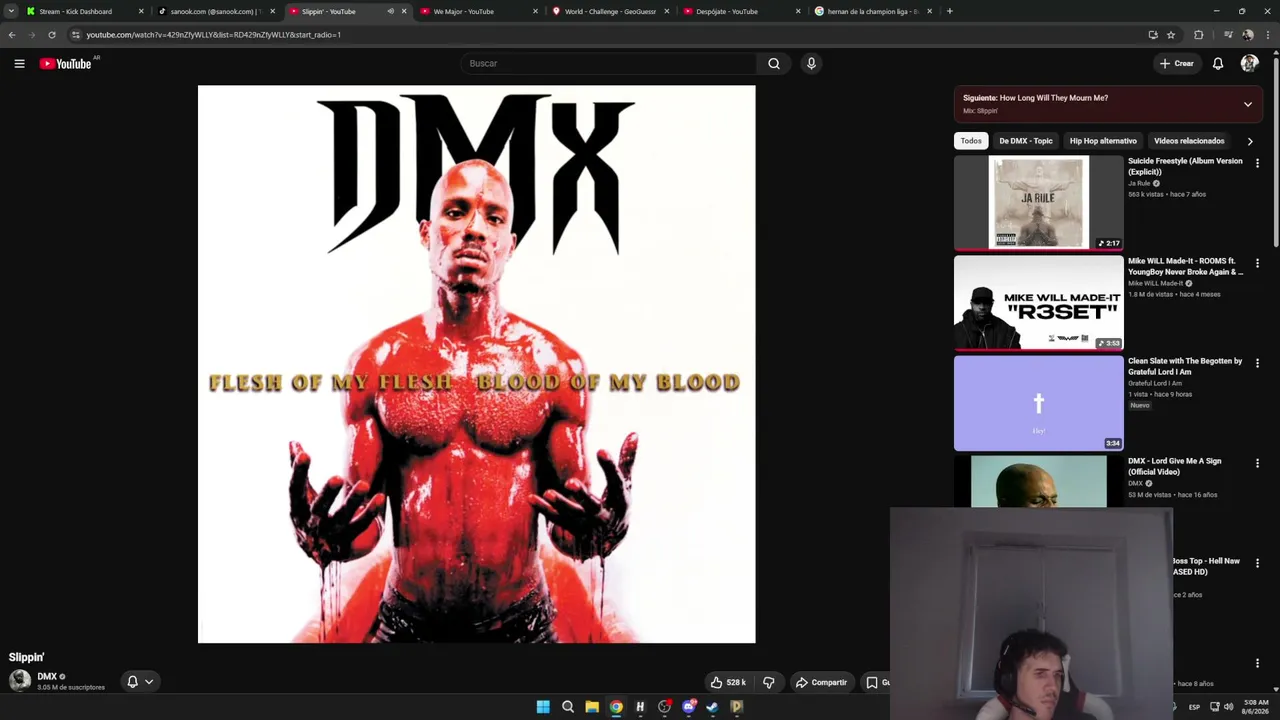Open the subscription notification bell dropdown
This screenshot has height=720, width=1280.
pos(140,681)
